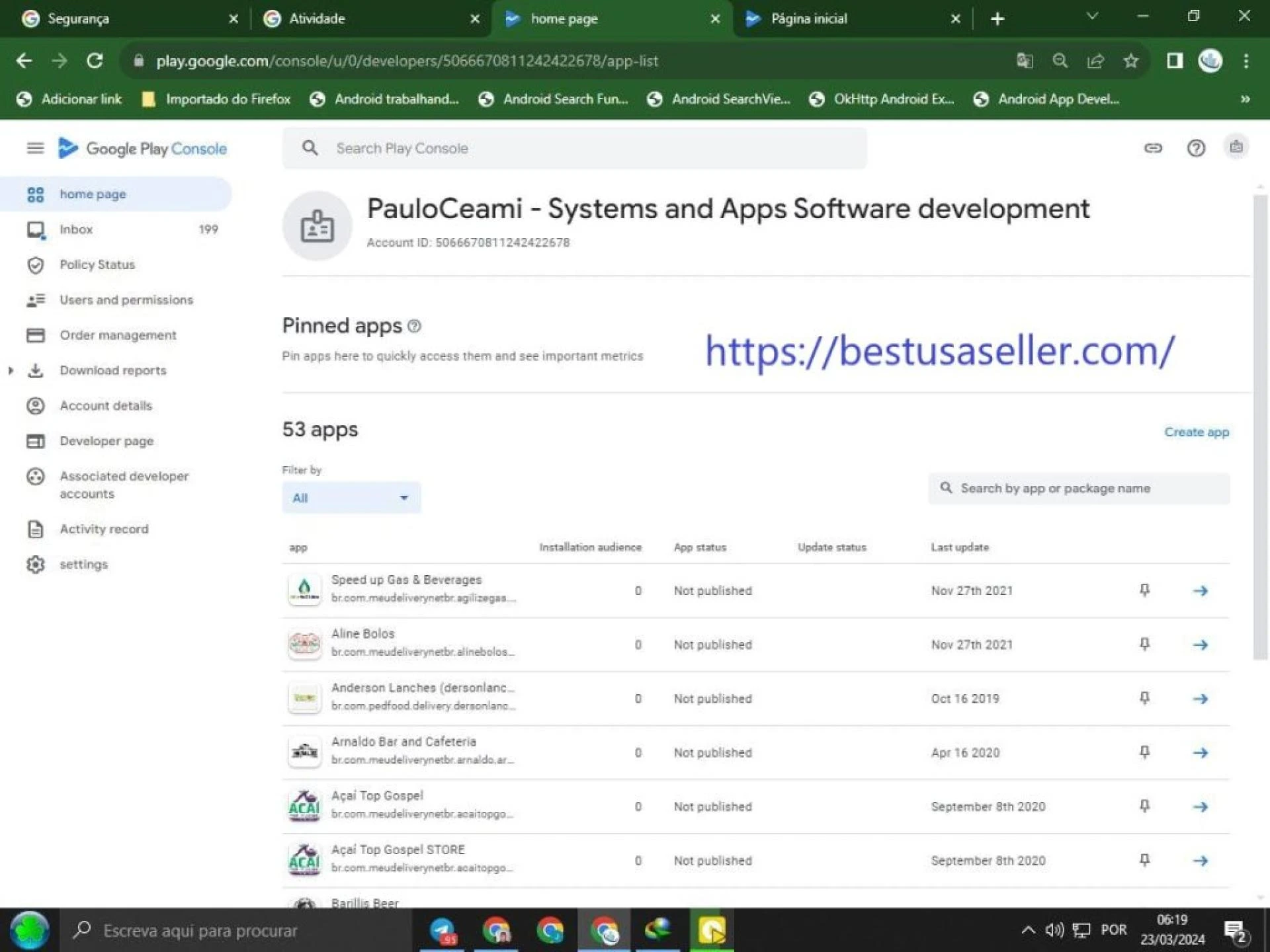Open Users and permissions

click(126, 299)
